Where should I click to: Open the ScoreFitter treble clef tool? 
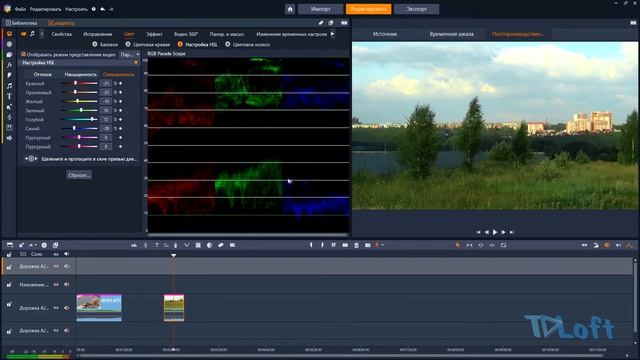click(145, 245)
